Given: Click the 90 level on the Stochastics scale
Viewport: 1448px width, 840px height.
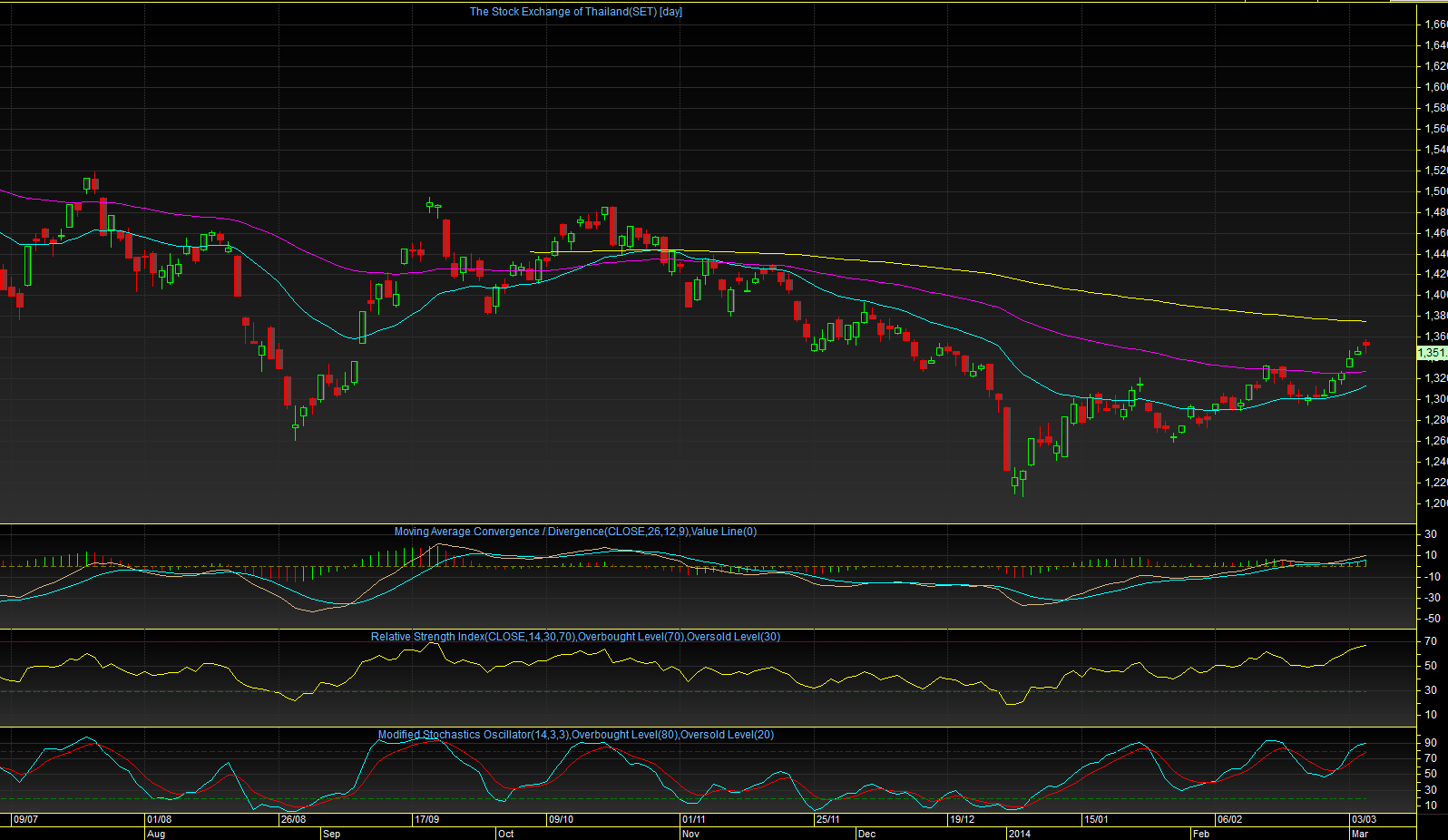Looking at the screenshot, I should (1431, 742).
